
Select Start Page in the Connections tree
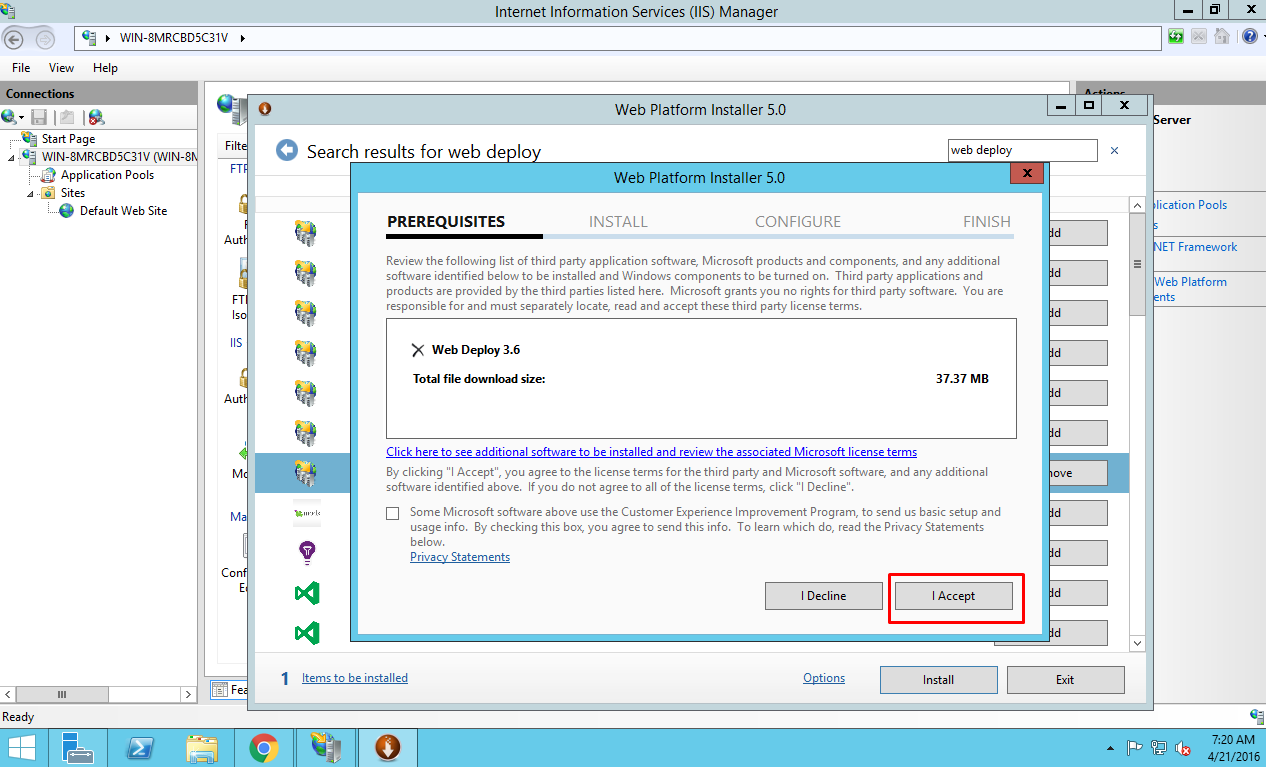tap(69, 139)
